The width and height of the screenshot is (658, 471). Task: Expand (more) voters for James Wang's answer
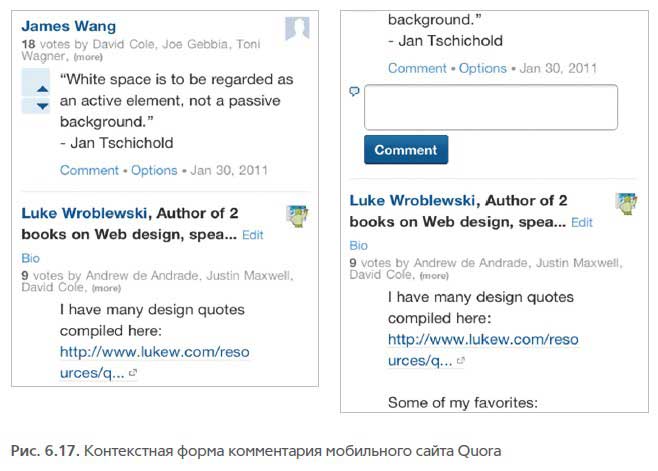coord(88,57)
